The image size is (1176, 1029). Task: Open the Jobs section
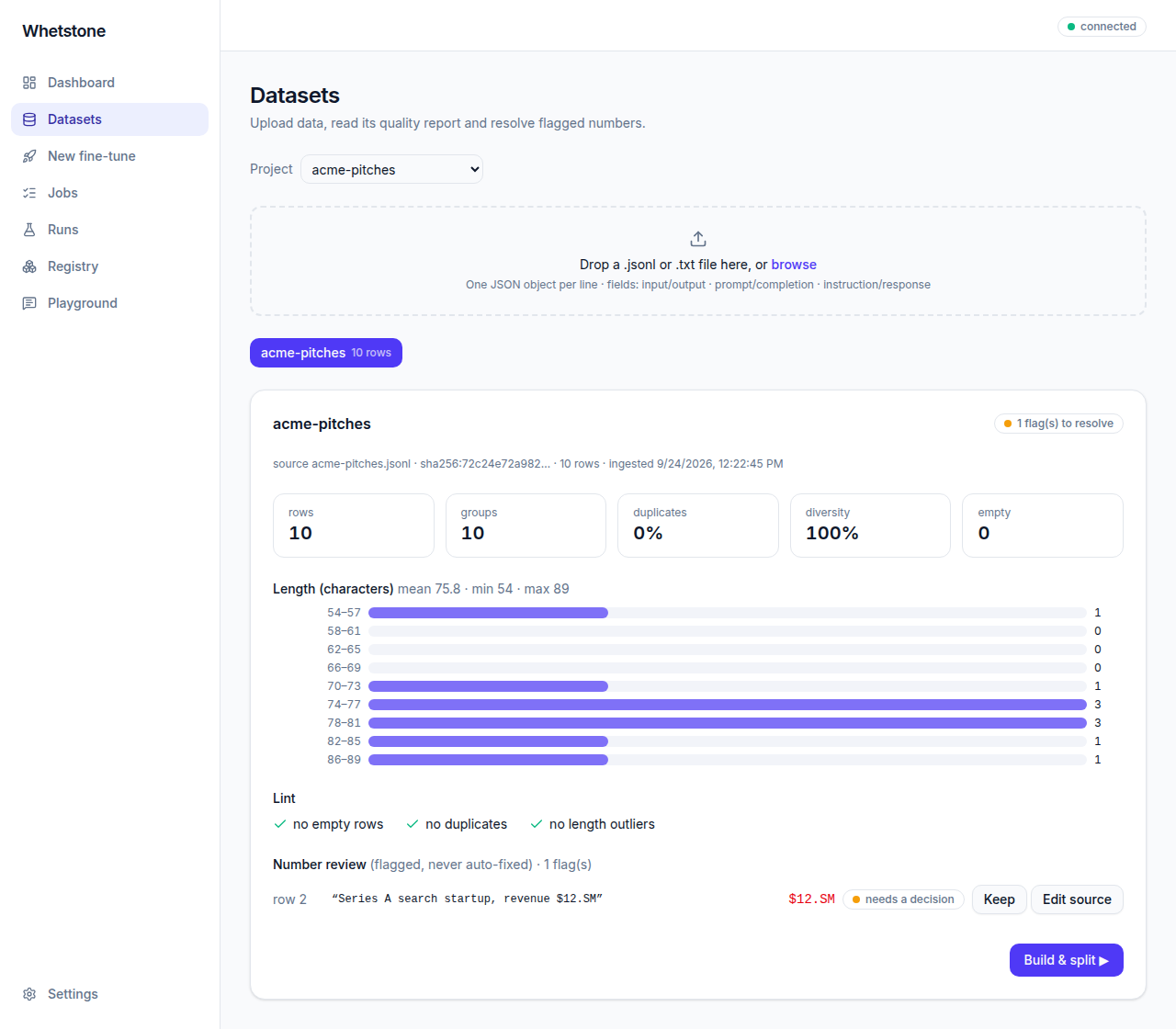[x=110, y=193]
